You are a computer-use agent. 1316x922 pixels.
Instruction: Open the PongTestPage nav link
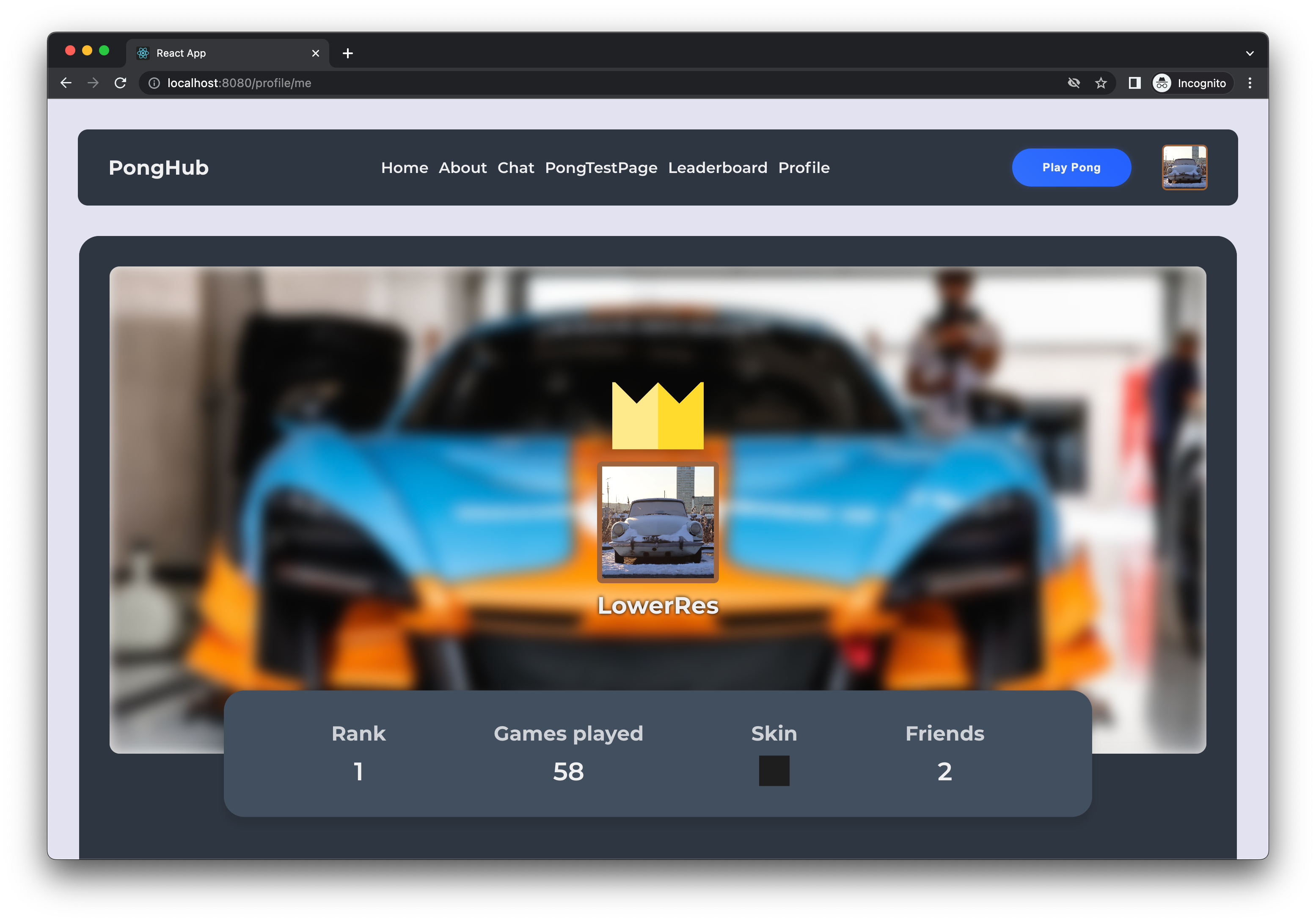pyautogui.click(x=601, y=167)
